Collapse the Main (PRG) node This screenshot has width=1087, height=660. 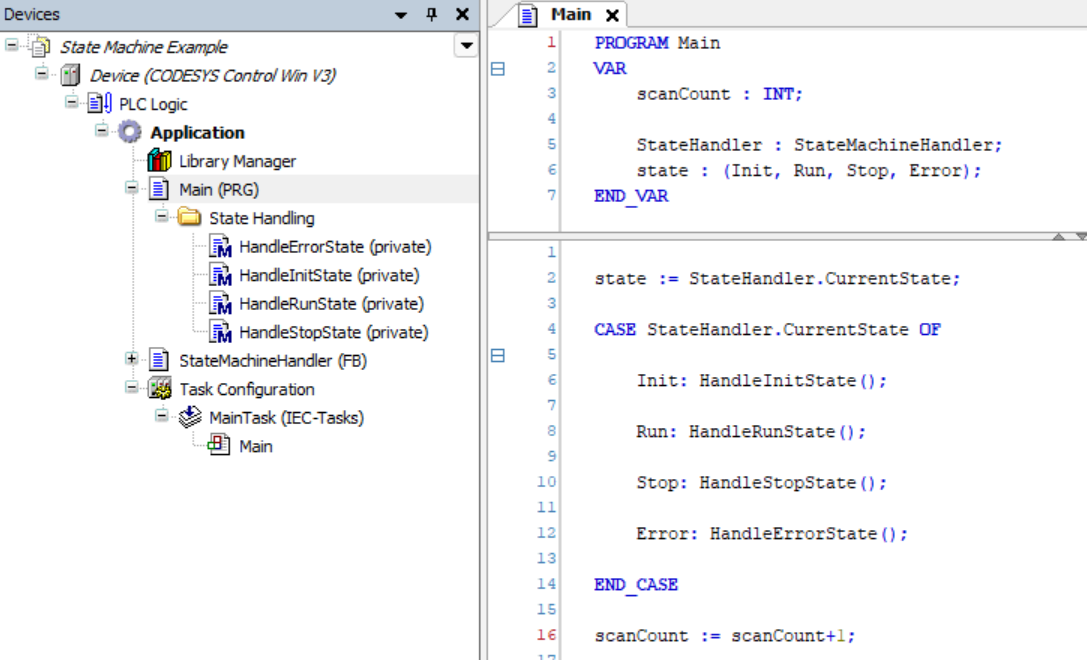click(x=131, y=187)
